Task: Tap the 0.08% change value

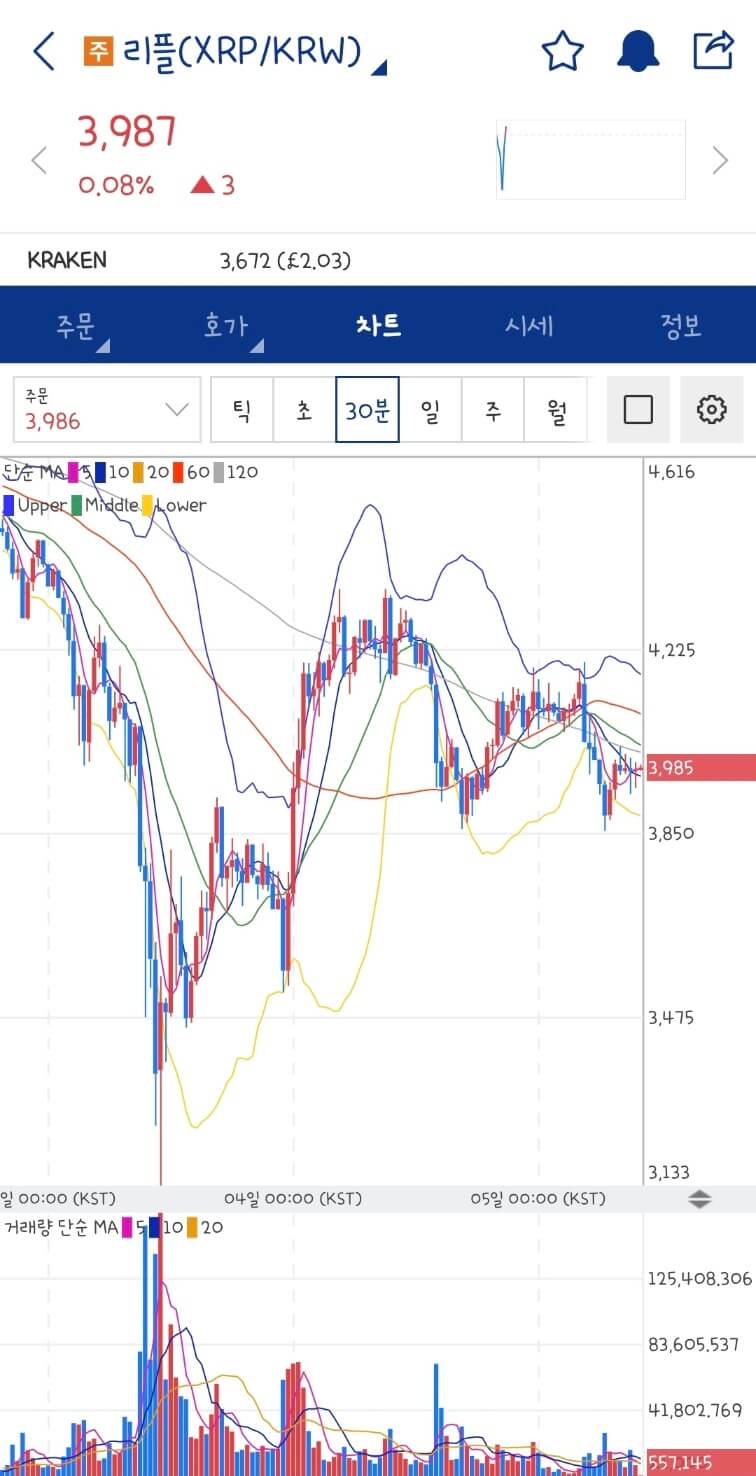Action: click(116, 185)
